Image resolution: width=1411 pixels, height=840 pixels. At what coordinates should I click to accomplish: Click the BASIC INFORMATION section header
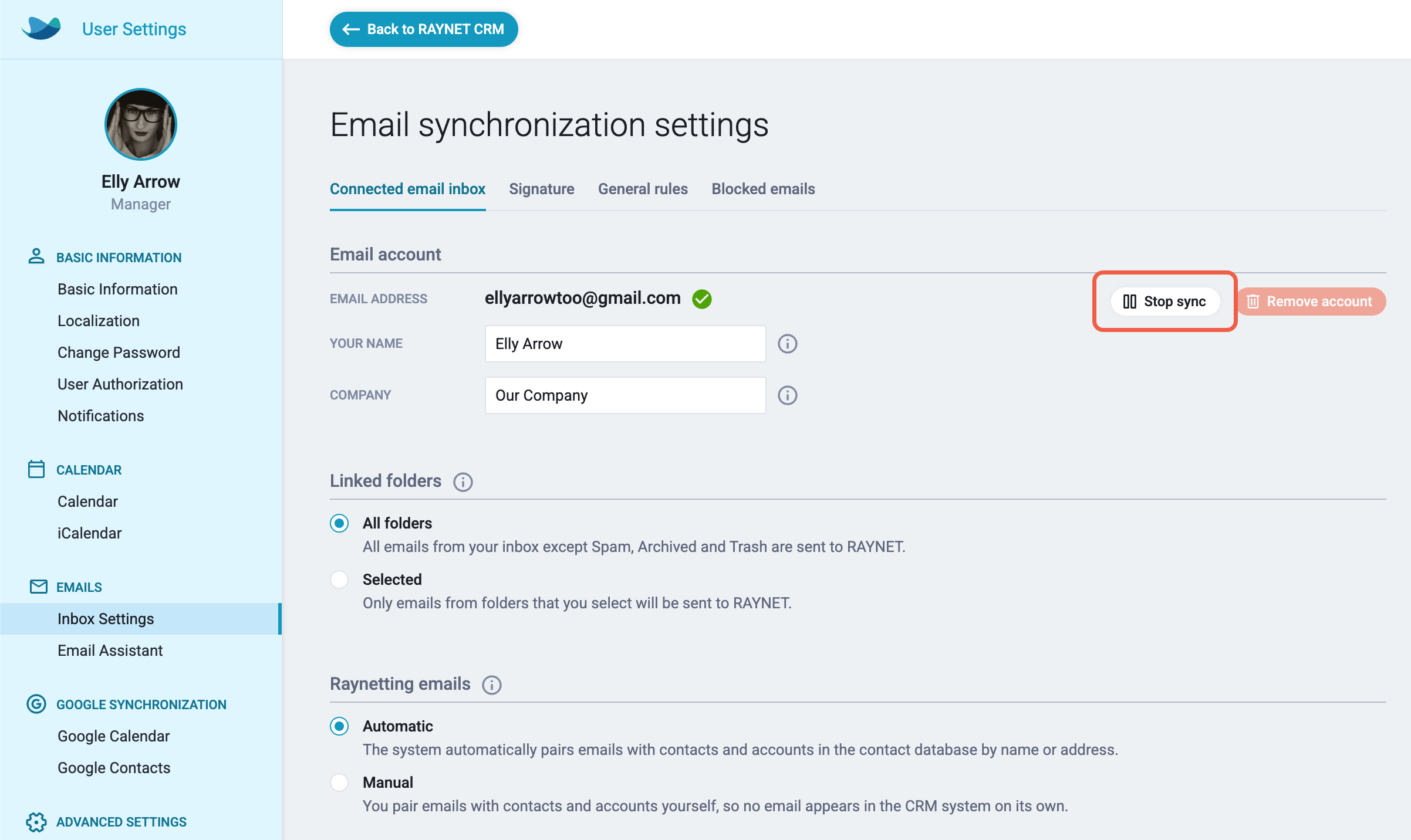coord(119,258)
